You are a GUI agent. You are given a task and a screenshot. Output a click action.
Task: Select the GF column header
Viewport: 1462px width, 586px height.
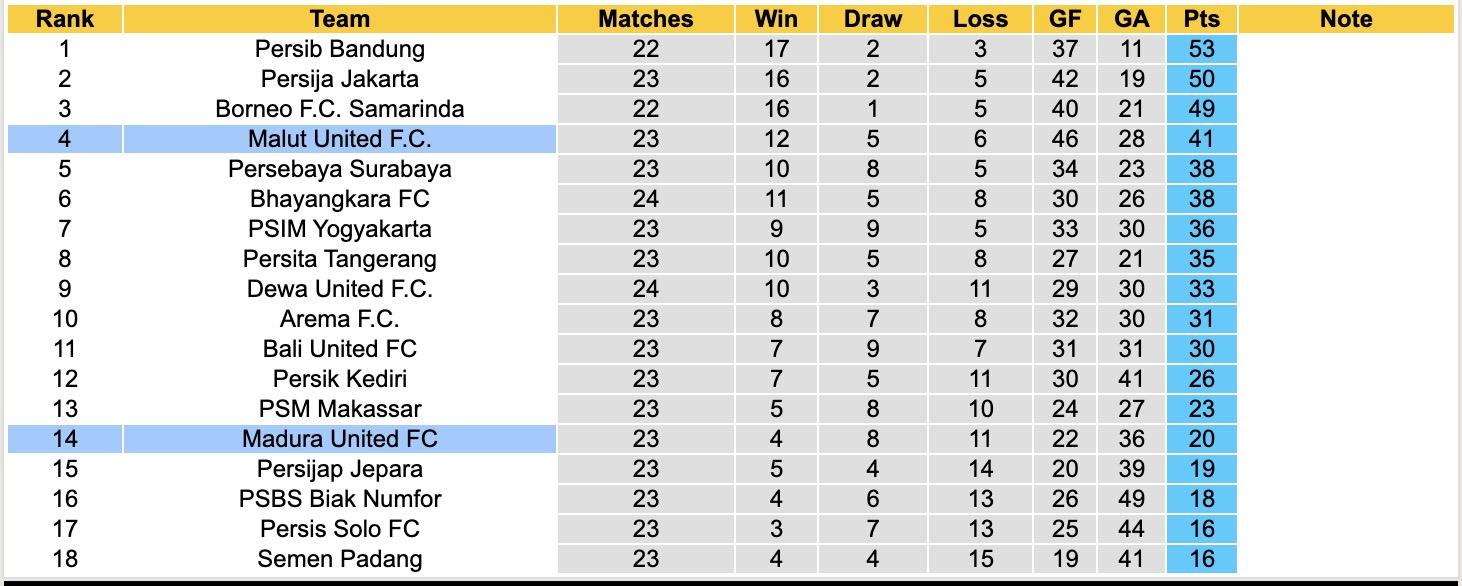tap(1065, 19)
